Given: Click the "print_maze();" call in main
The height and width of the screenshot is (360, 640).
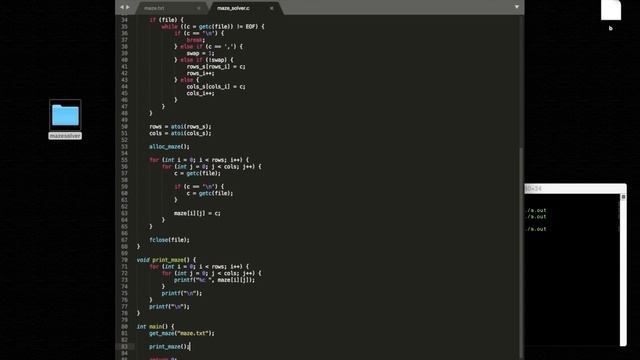Looking at the screenshot, I should pyautogui.click(x=169, y=347).
